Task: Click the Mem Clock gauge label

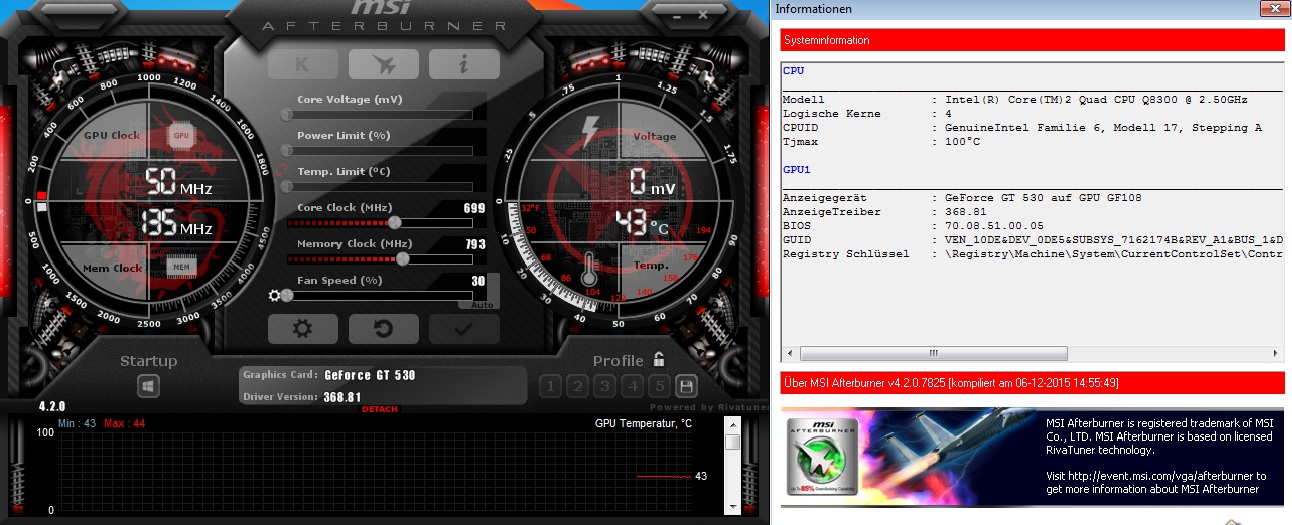Action: 113,268
